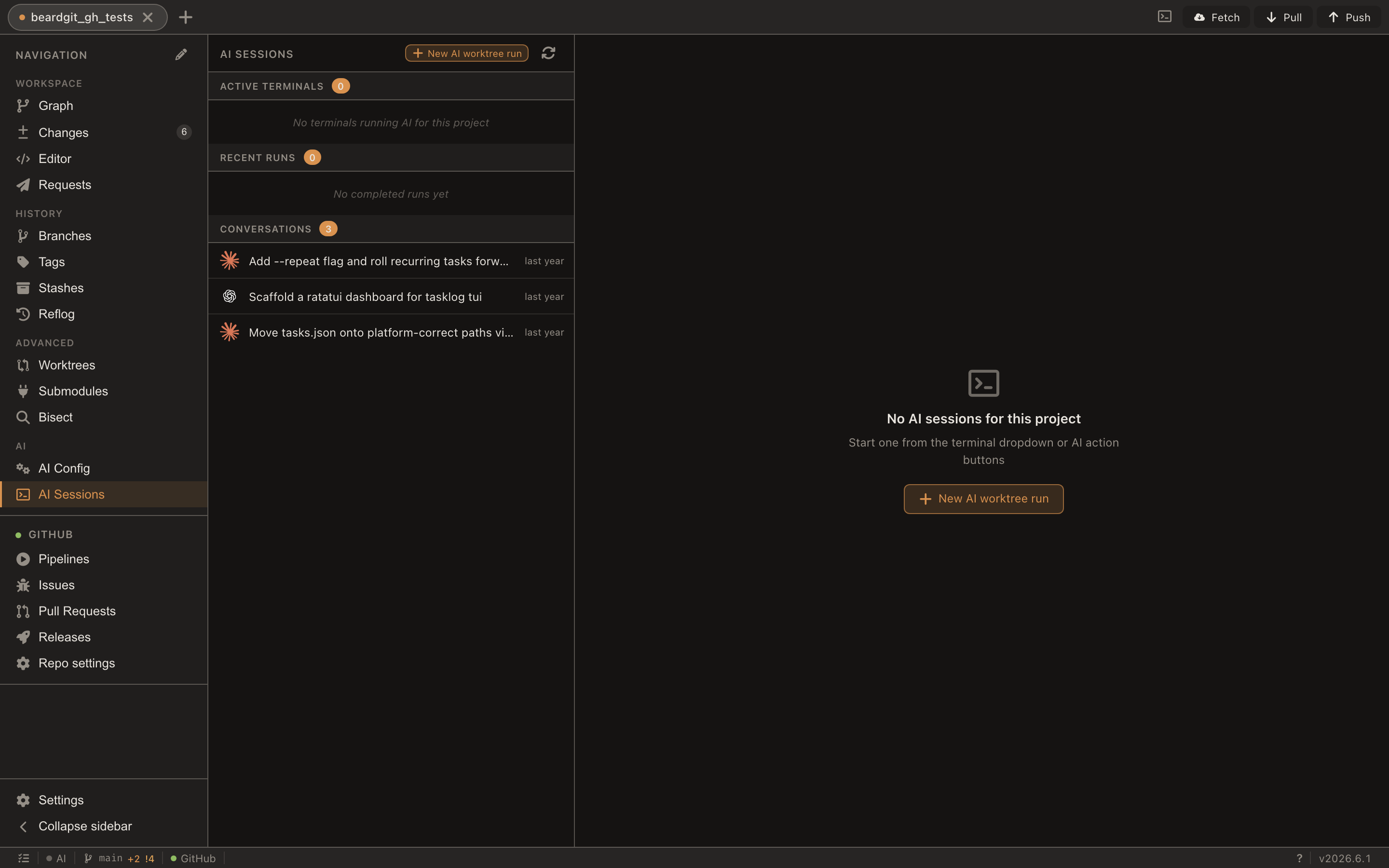Open the terminal icon in top toolbar

point(1164,17)
